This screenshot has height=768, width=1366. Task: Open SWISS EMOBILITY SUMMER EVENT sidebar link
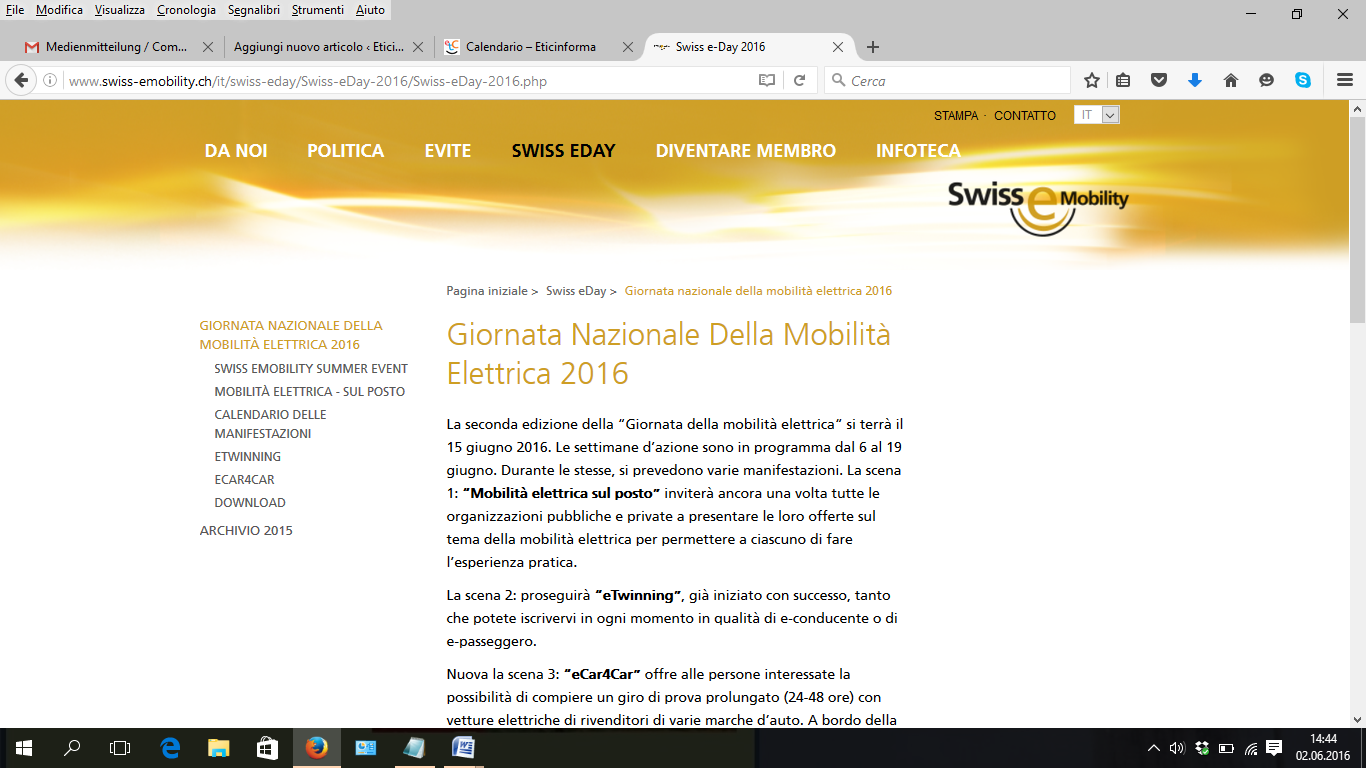point(311,369)
